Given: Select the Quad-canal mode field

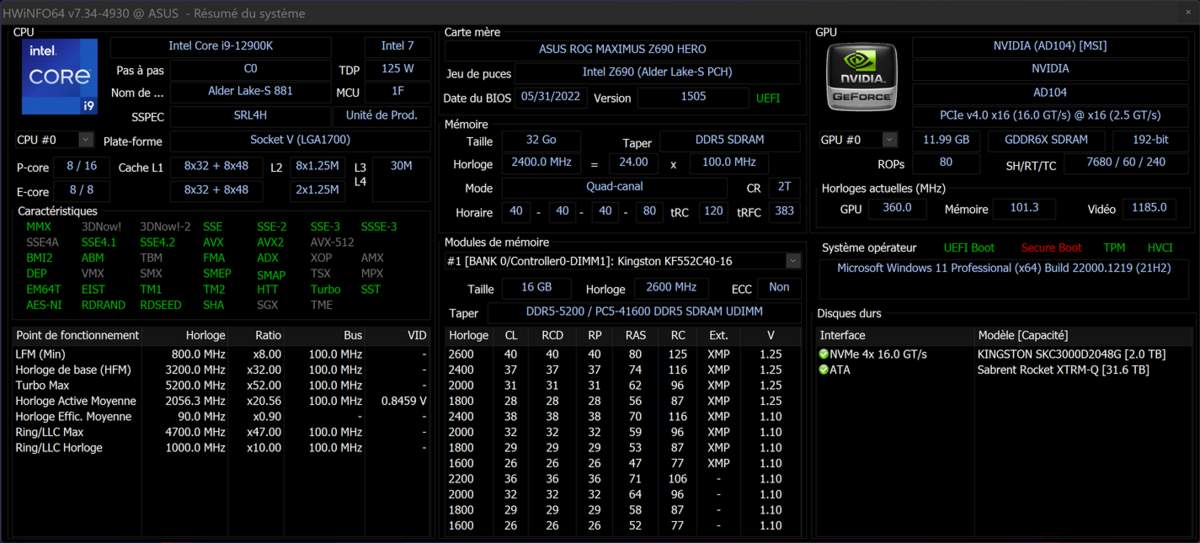Looking at the screenshot, I should (x=614, y=187).
